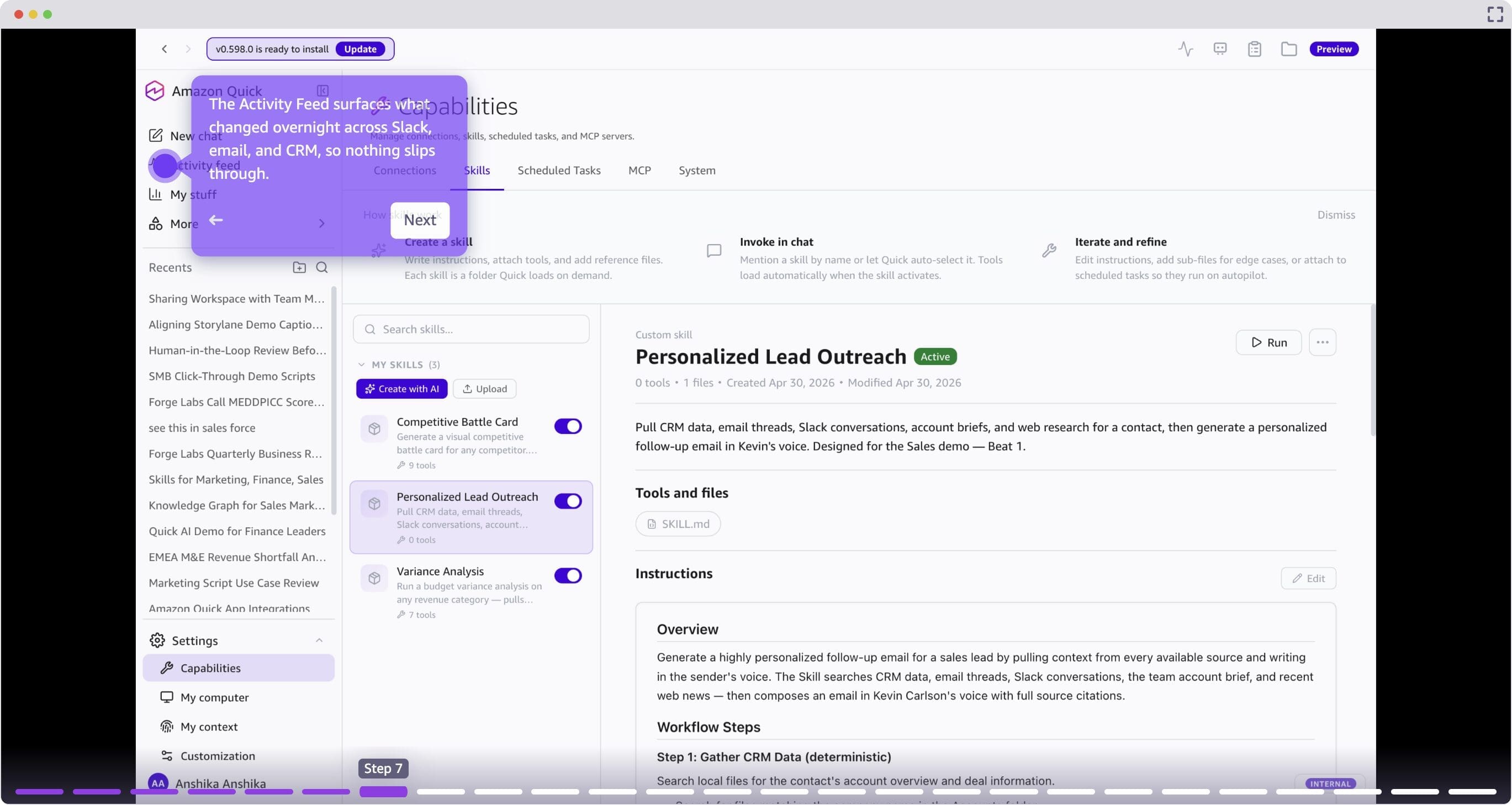The image size is (1512, 805).
Task: Collapse the sidebar panel icon
Action: click(323, 91)
